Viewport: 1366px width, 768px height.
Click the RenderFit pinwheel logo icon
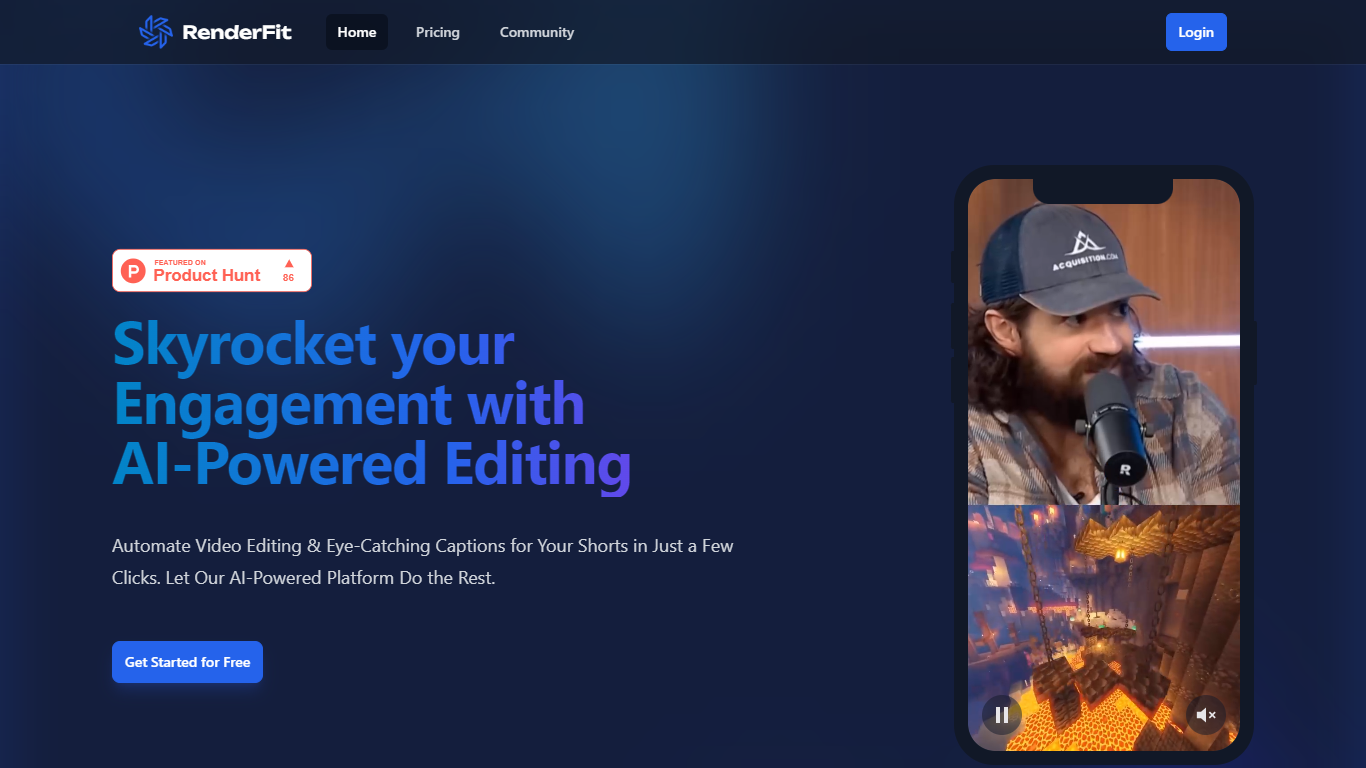tap(155, 32)
